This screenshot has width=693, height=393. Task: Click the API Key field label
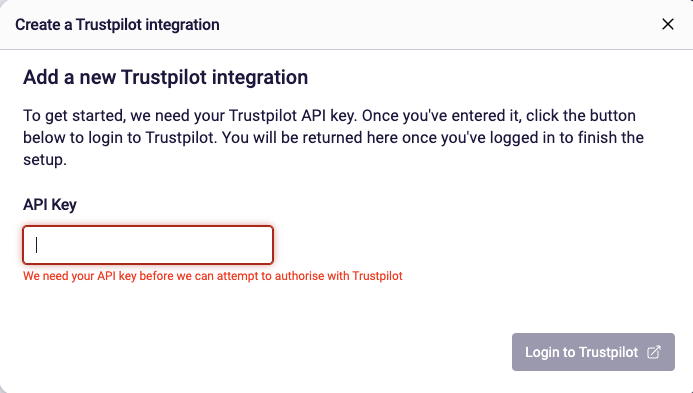tap(50, 205)
